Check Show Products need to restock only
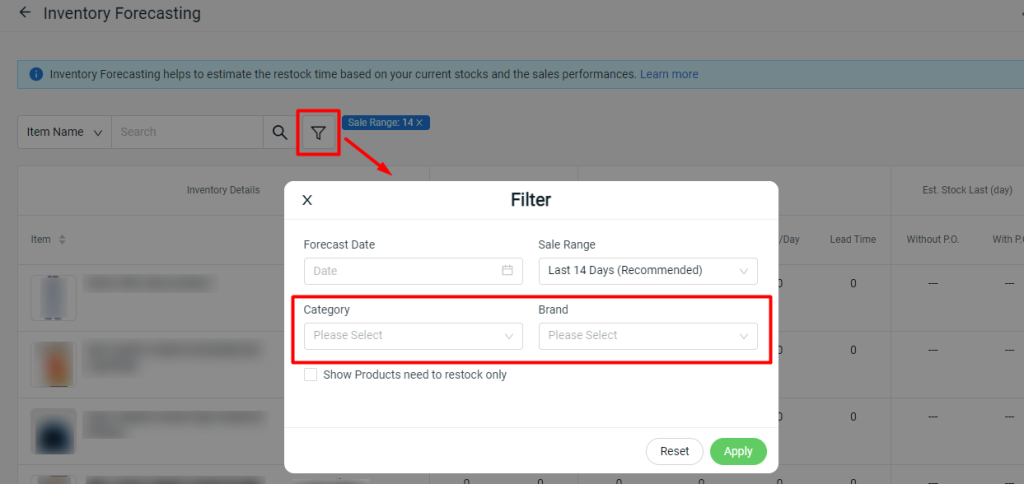 click(x=311, y=375)
